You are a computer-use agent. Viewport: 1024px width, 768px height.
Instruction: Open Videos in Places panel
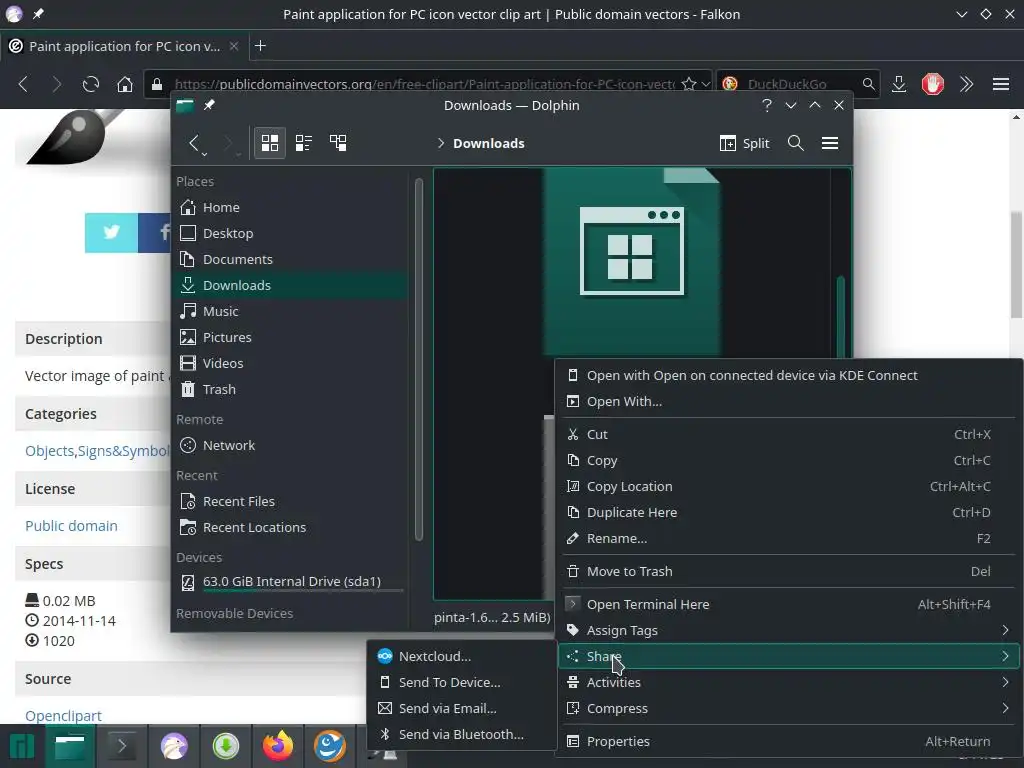pyautogui.click(x=291, y=363)
